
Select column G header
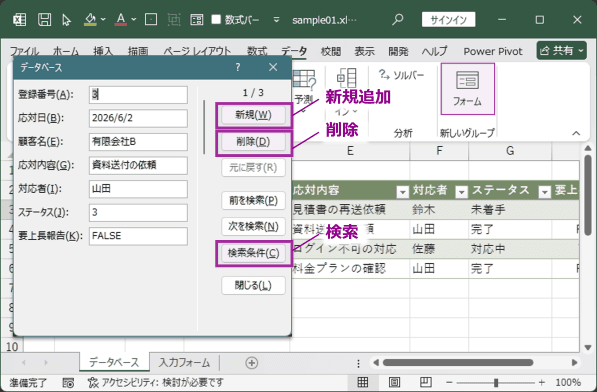tap(510, 151)
